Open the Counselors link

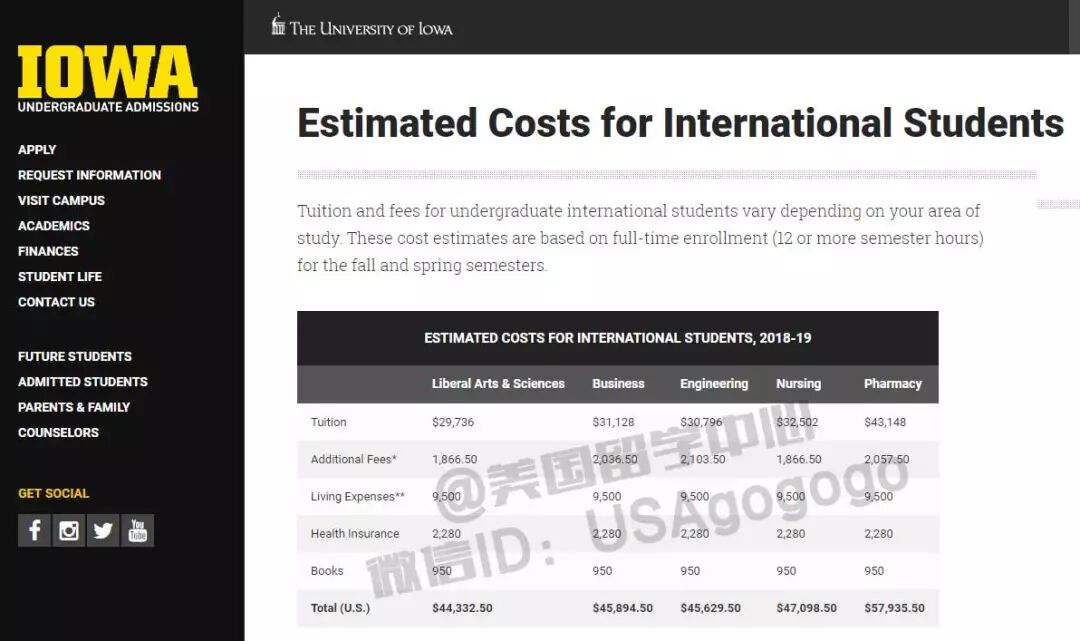click(x=59, y=433)
